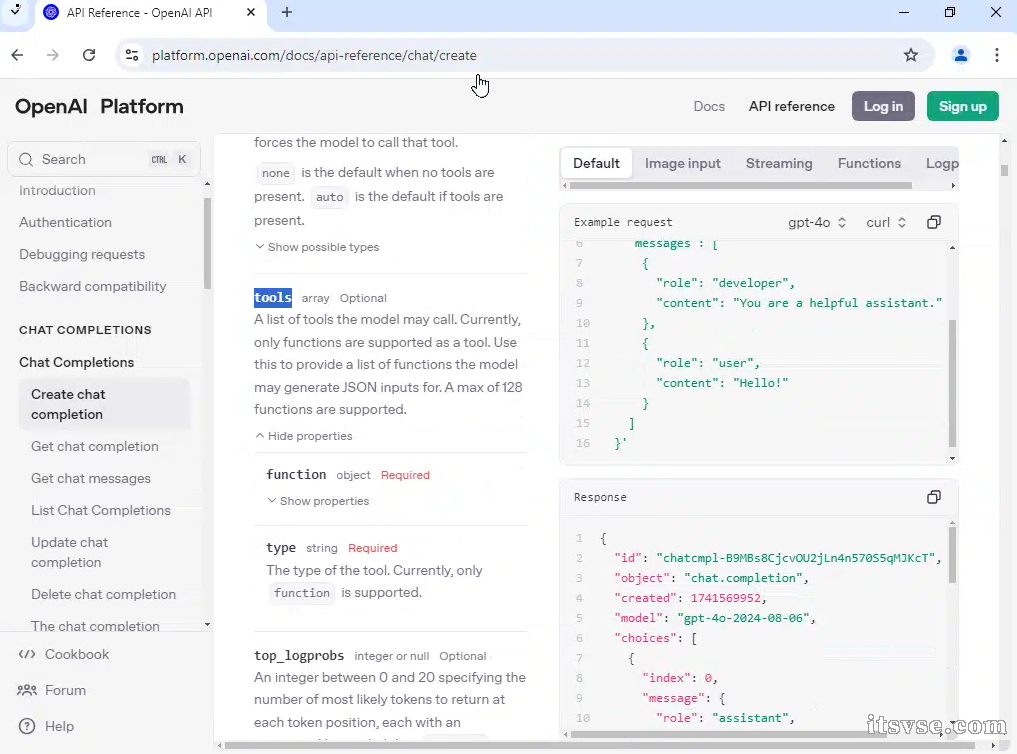Click the sidebar navigation scrollbar
1017x754 pixels.
pyautogui.click(x=208, y=243)
